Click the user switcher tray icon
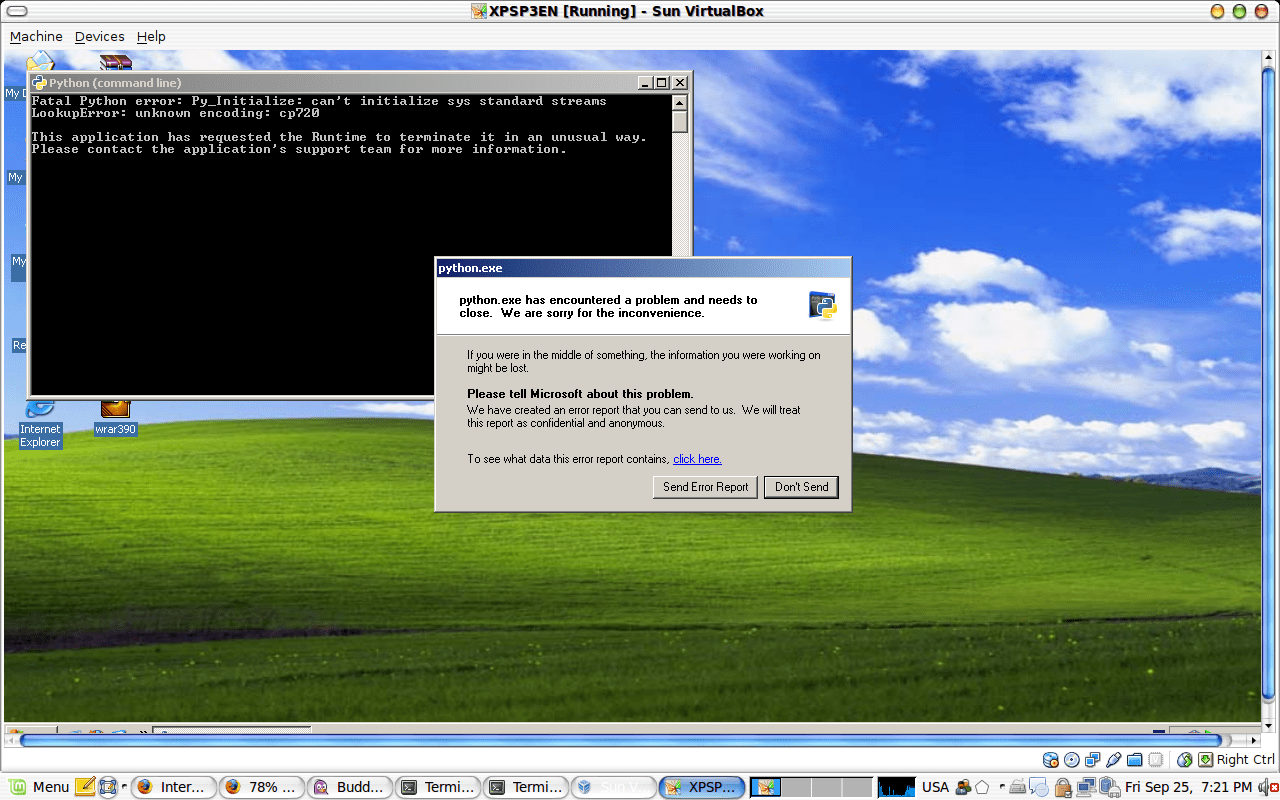 [x=963, y=787]
